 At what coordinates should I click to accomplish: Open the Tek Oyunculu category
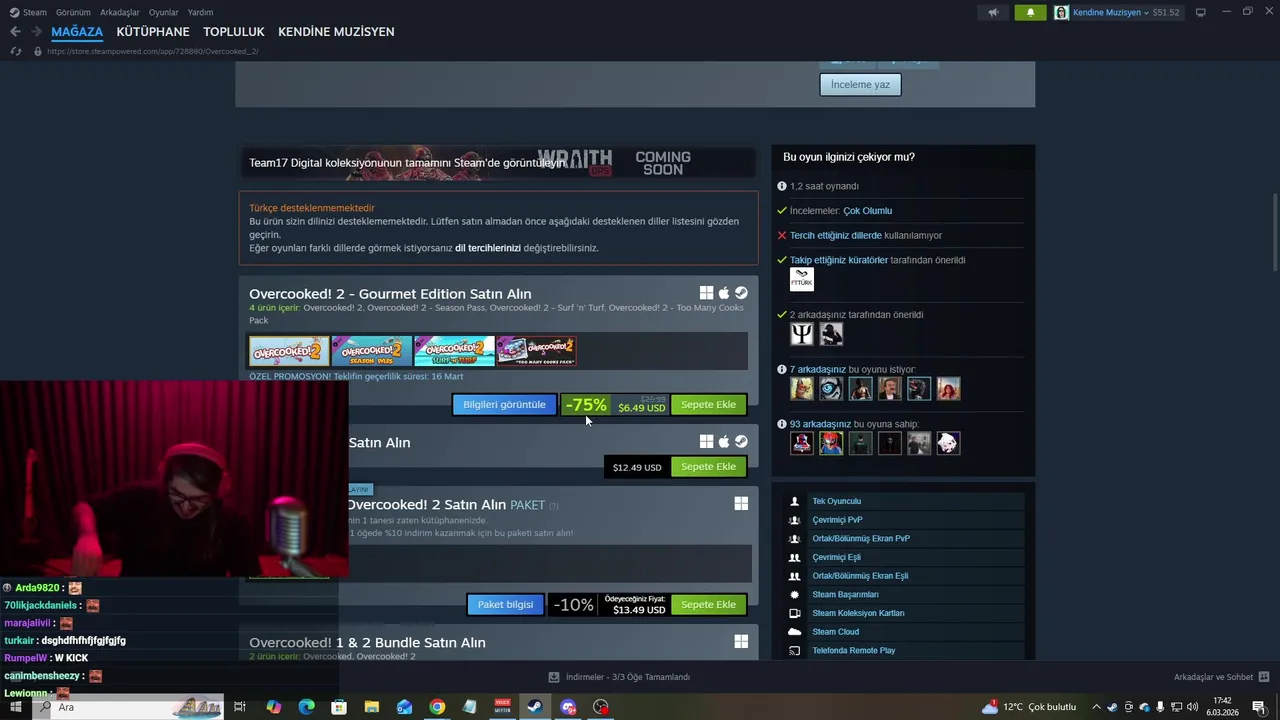836,502
